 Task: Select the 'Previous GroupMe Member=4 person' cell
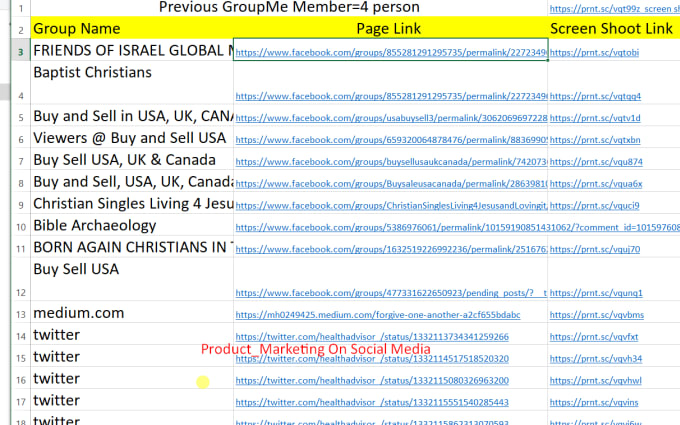[289, 7]
